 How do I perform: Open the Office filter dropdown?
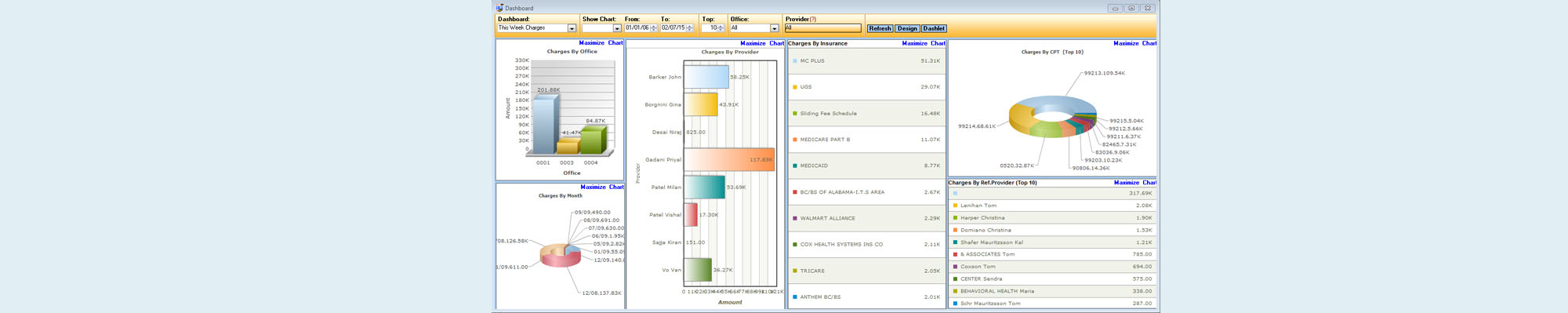774,28
